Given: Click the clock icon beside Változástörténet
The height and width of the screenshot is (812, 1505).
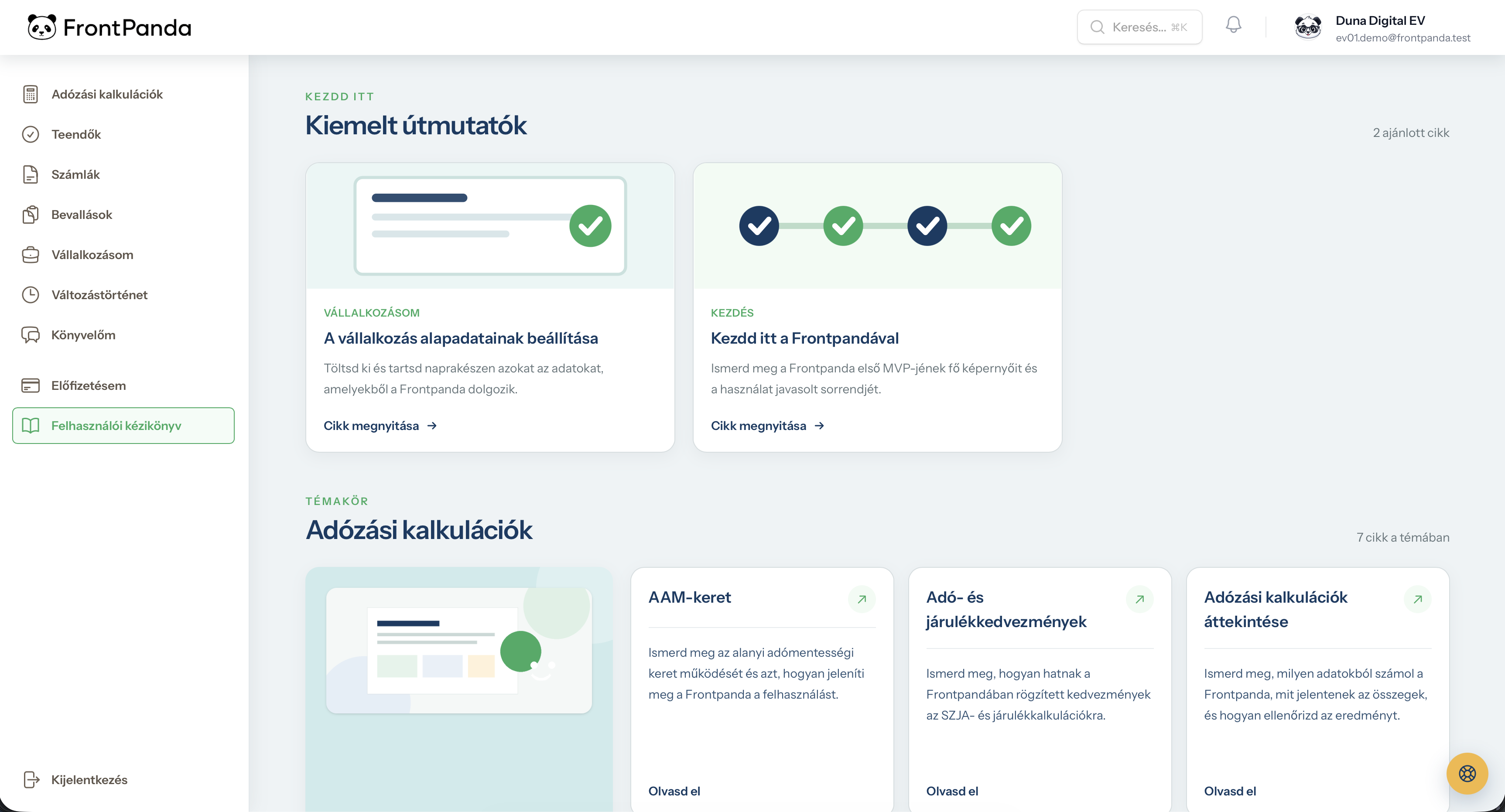Looking at the screenshot, I should 31,294.
